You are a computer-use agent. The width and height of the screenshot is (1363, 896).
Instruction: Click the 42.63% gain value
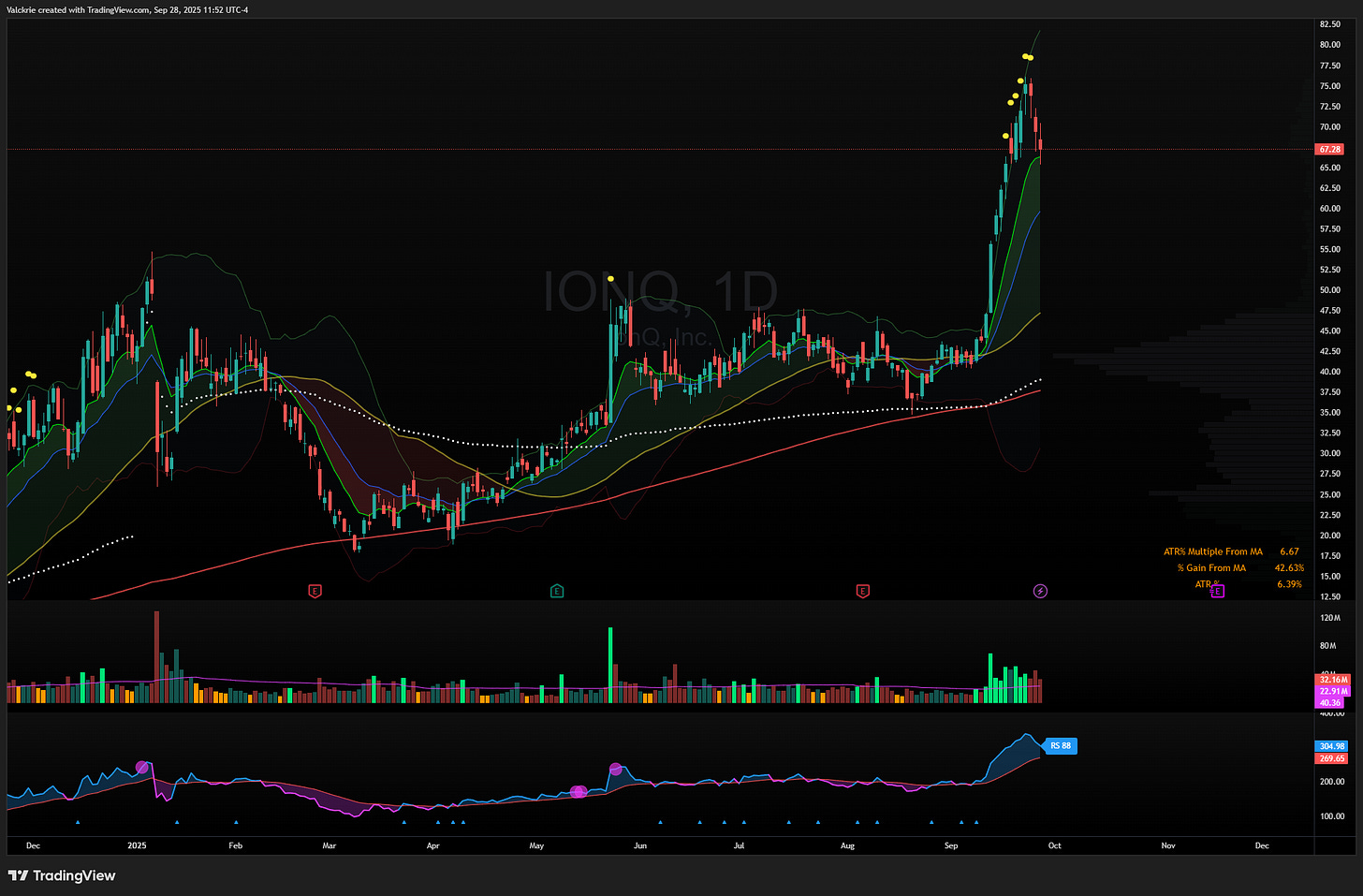1289,567
